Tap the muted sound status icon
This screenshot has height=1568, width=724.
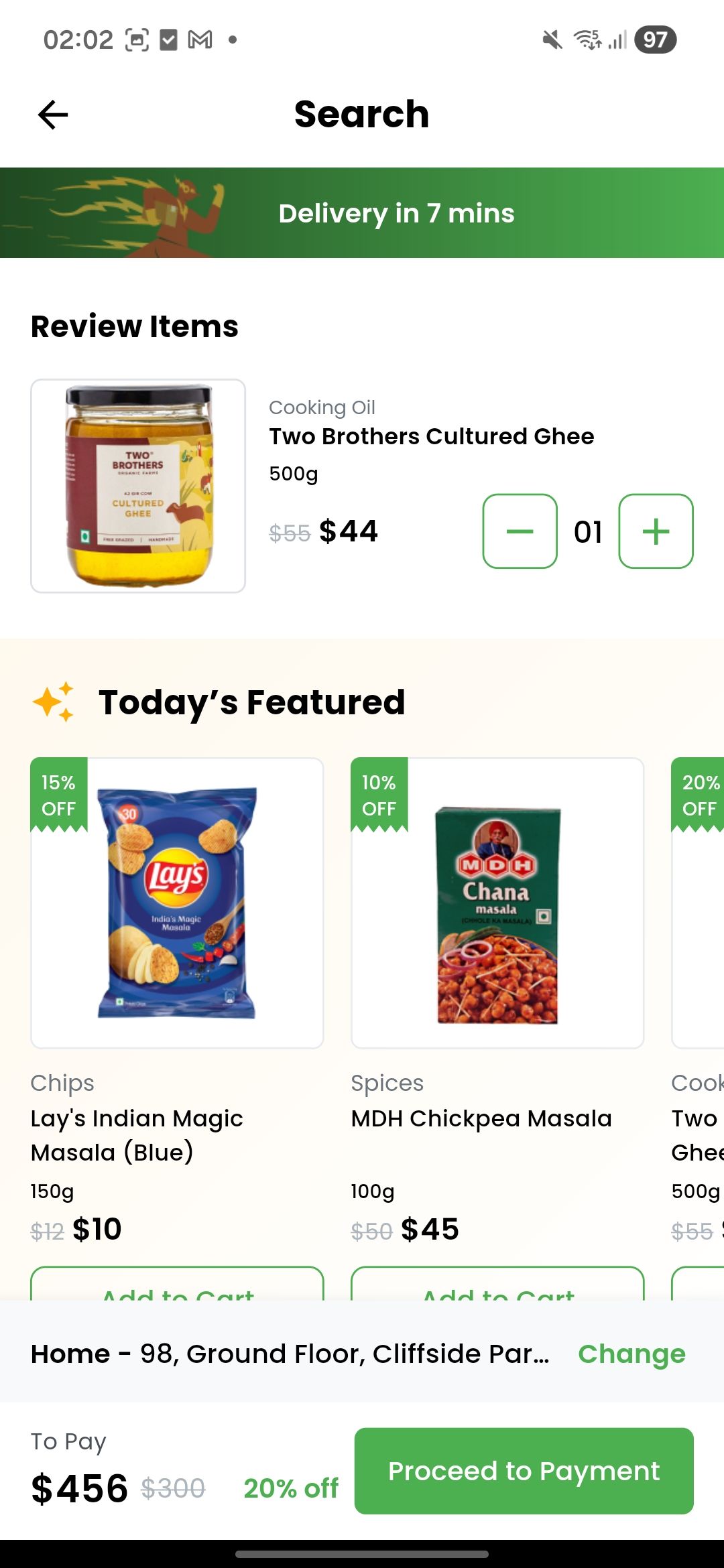[x=552, y=40]
